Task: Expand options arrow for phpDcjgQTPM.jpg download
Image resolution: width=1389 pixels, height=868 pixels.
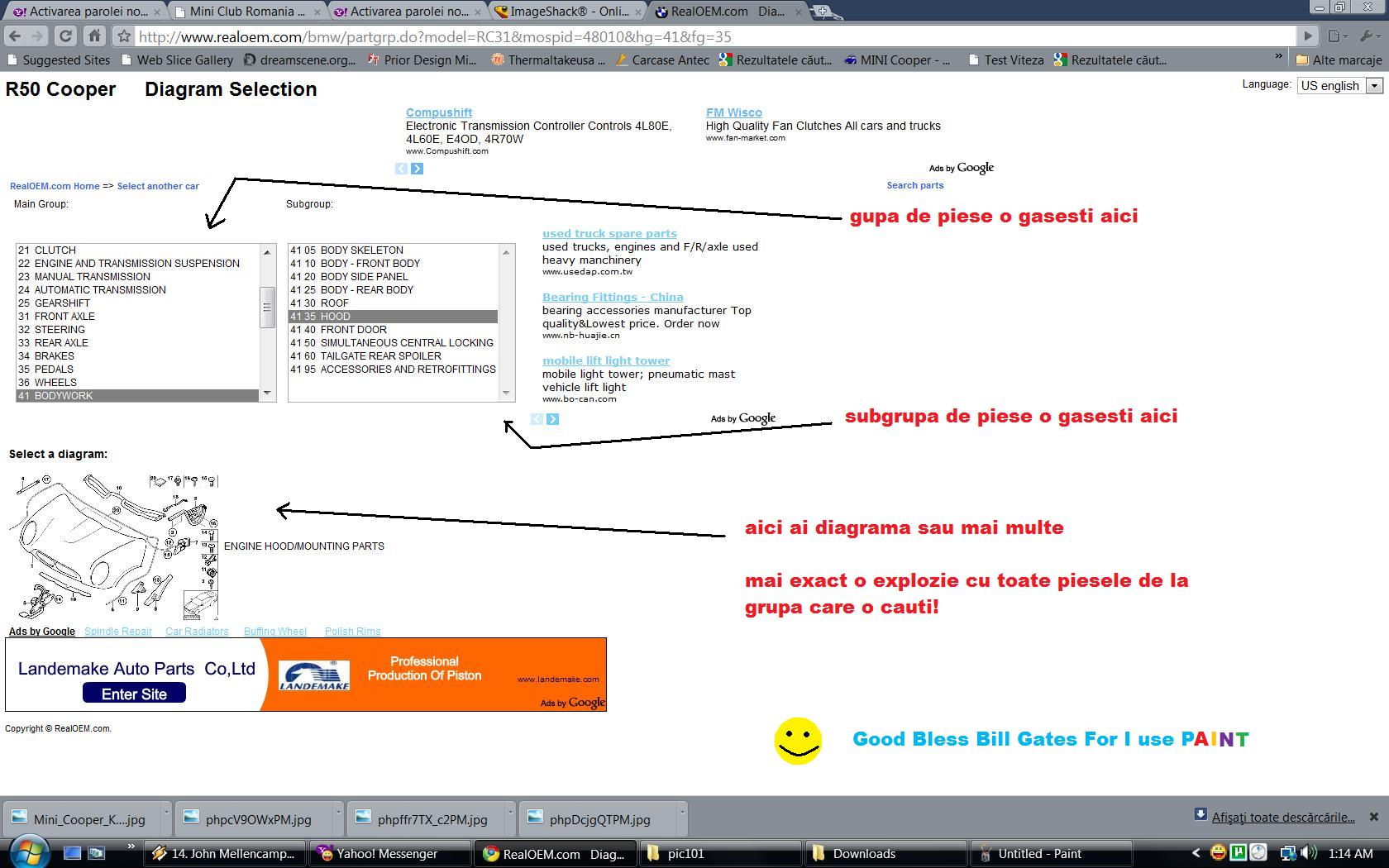Action: 681,814
